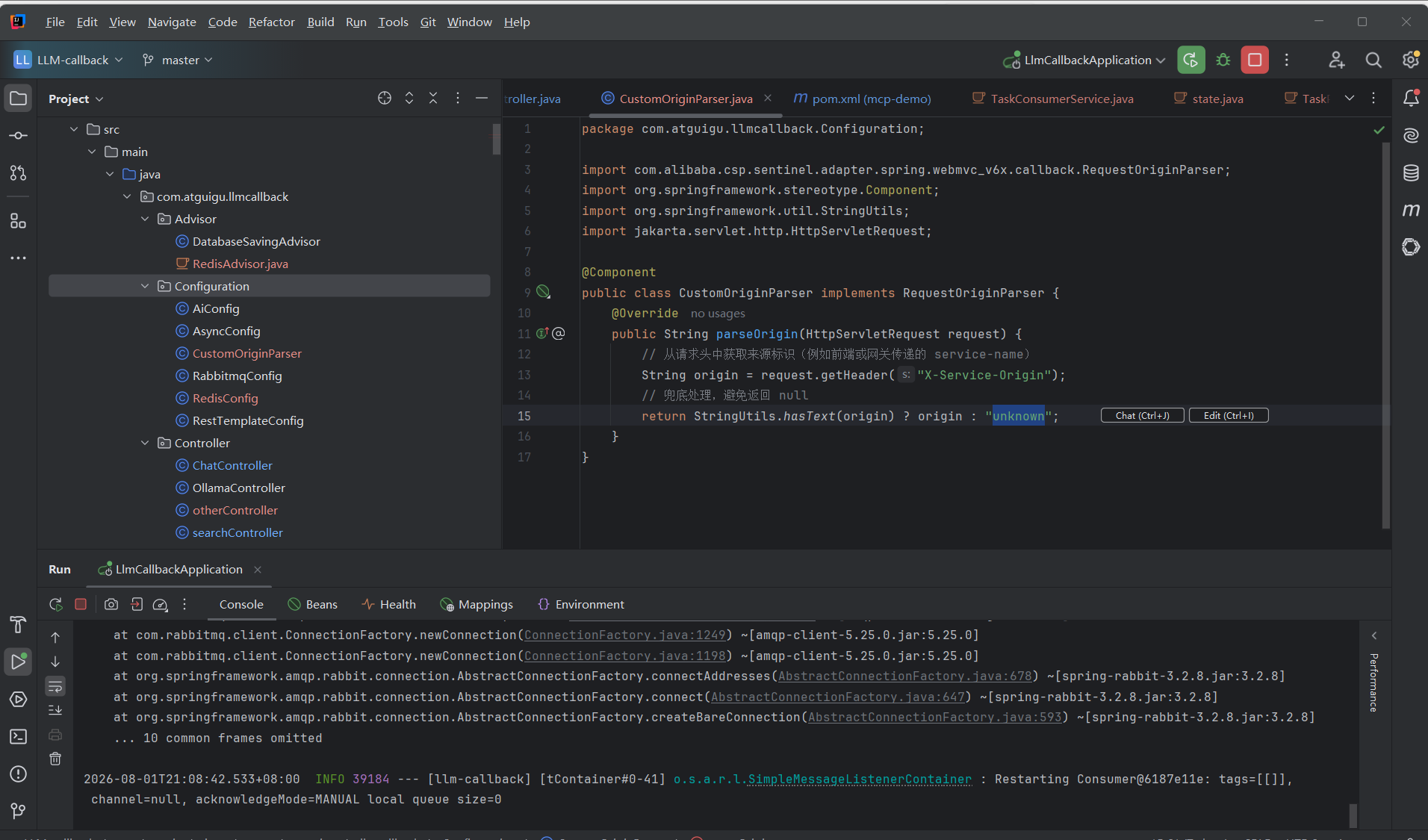Viewport: 1428px width, 840px height.
Task: Open the Mappings tab
Action: pyautogui.click(x=476, y=604)
